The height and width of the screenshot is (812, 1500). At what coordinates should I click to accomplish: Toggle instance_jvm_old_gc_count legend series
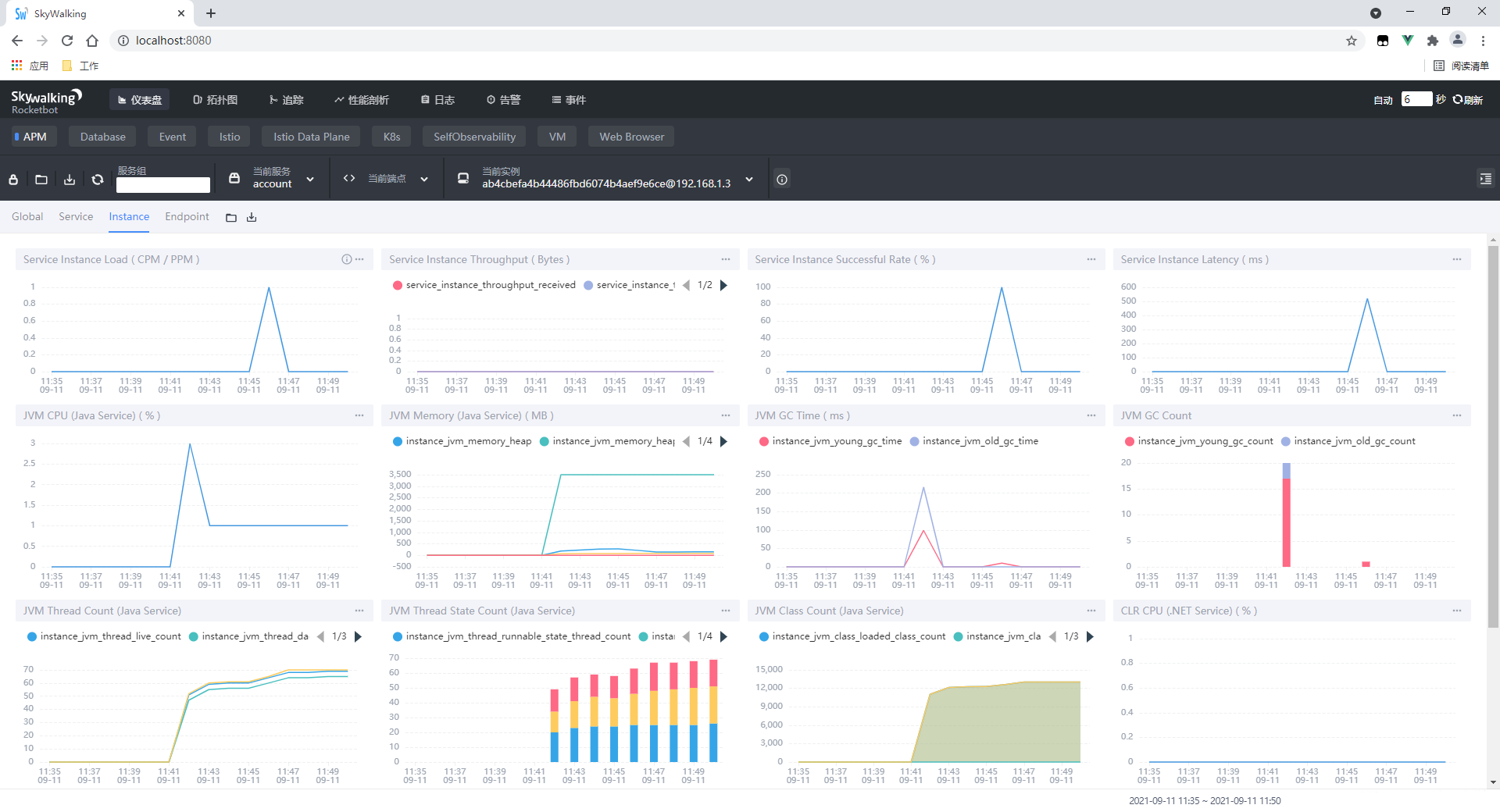(x=1348, y=441)
